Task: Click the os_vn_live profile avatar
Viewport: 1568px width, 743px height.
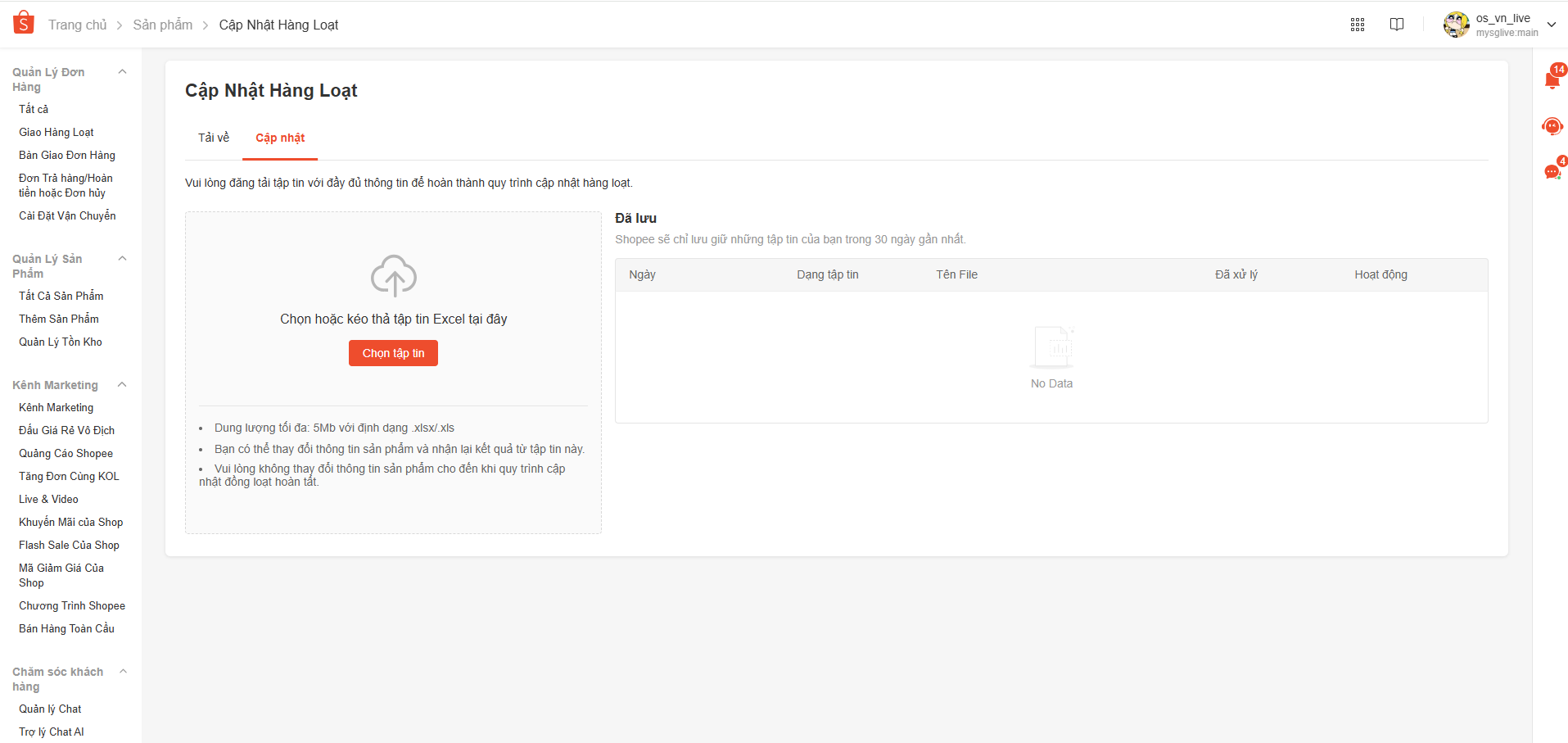Action: 1456,25
